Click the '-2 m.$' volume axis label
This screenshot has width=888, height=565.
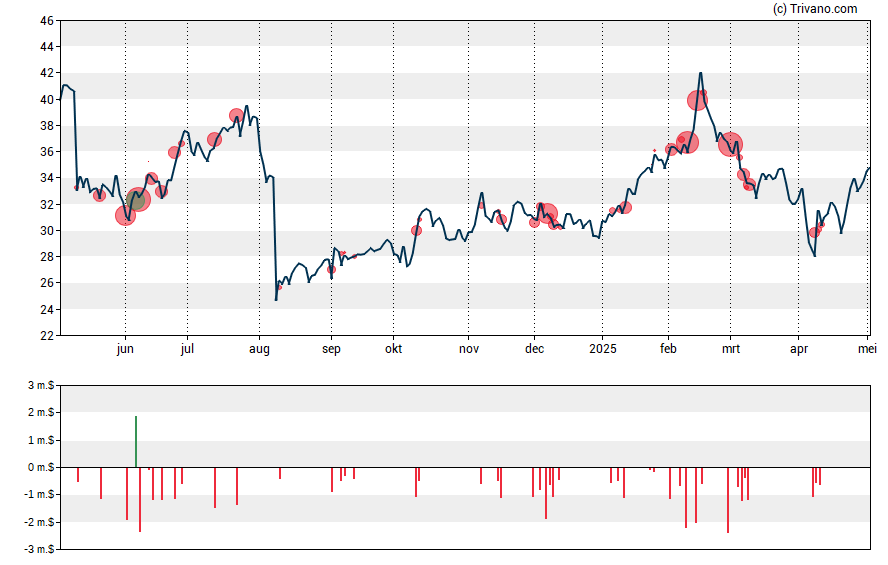tap(40, 523)
